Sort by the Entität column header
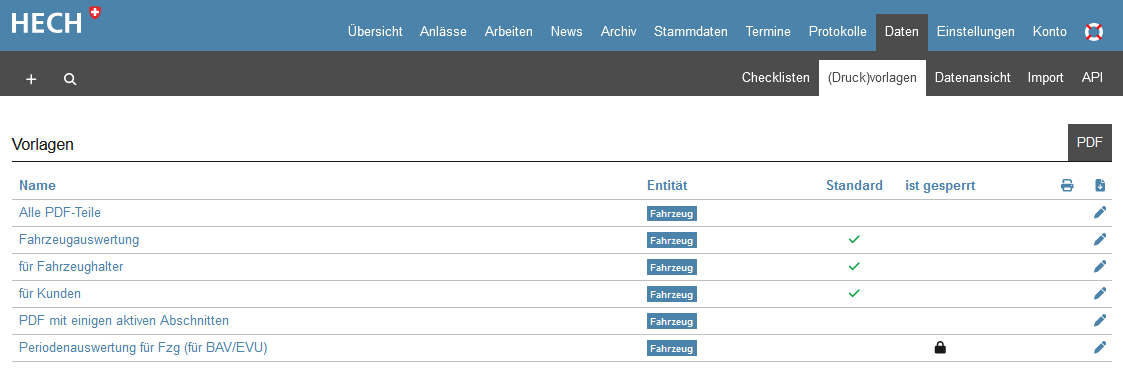The height and width of the screenshot is (370, 1123). point(667,186)
